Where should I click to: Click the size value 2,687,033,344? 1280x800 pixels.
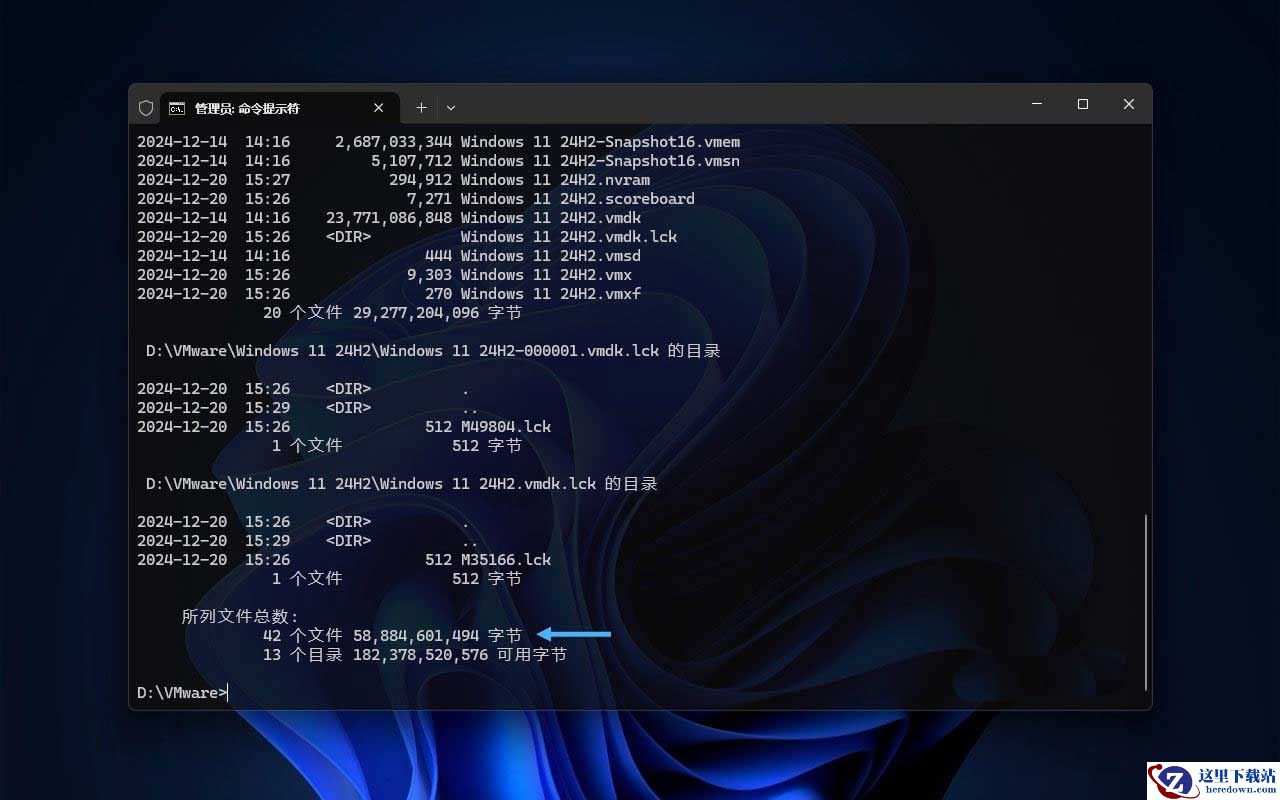394,142
